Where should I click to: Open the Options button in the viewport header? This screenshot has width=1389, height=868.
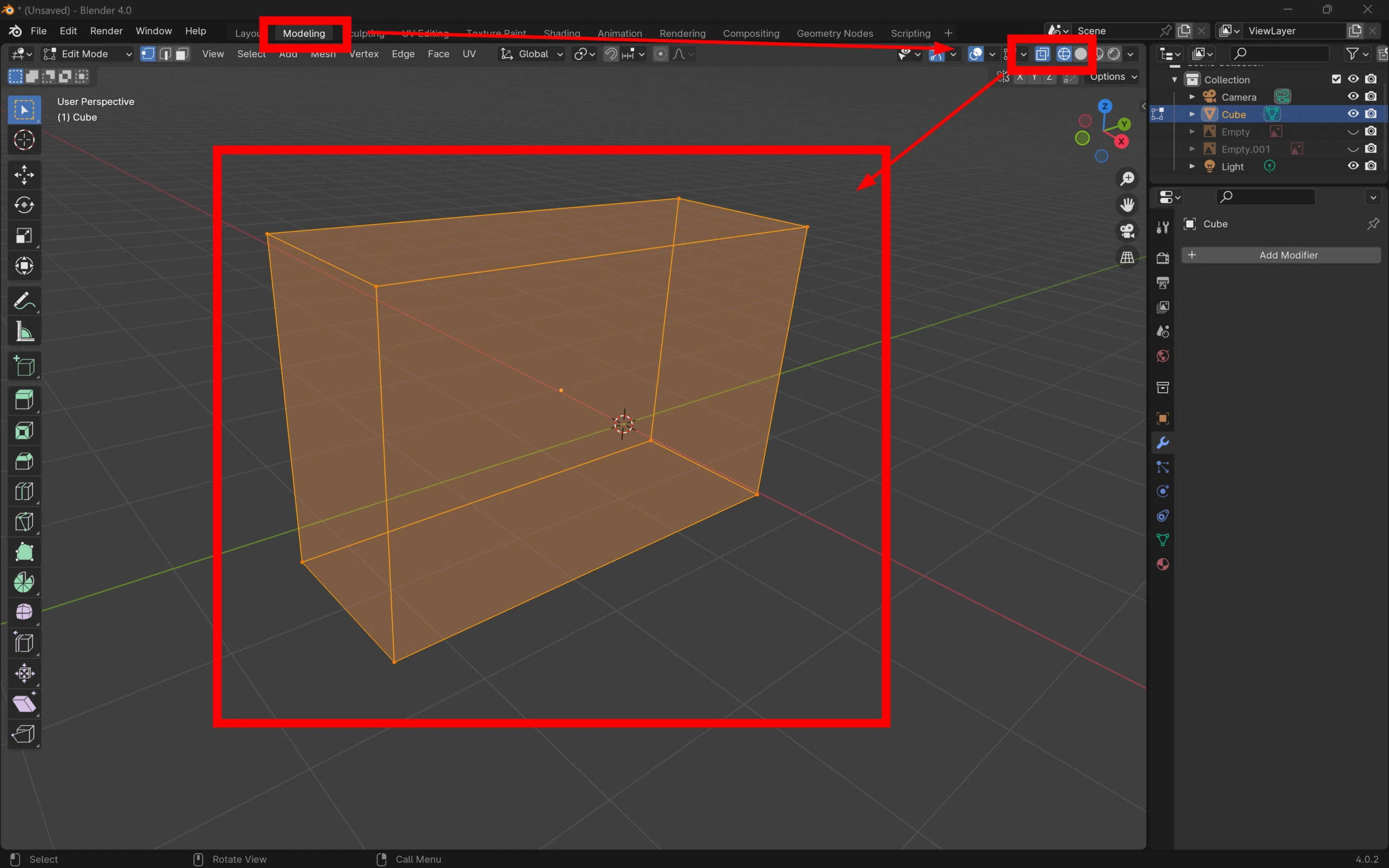tap(1112, 77)
